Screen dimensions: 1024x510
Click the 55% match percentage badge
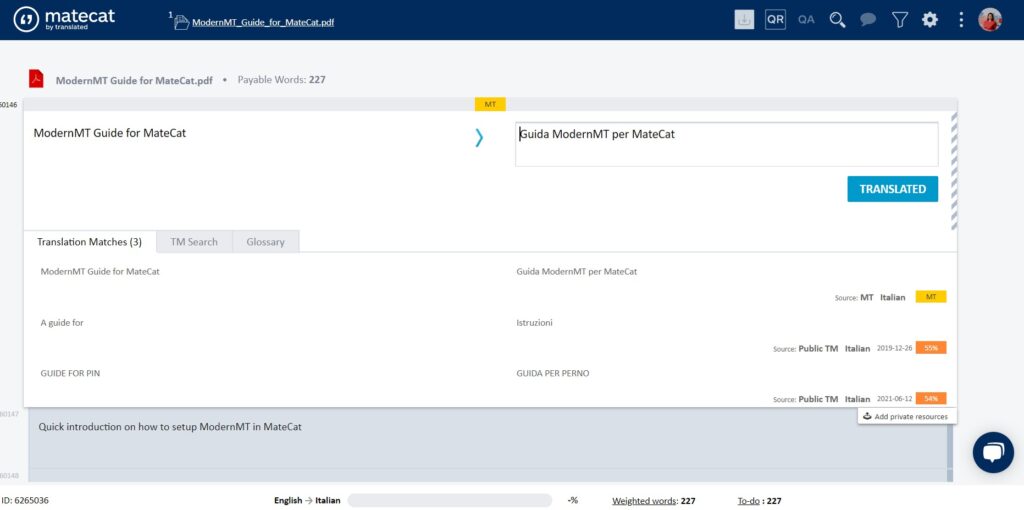[x=931, y=348]
